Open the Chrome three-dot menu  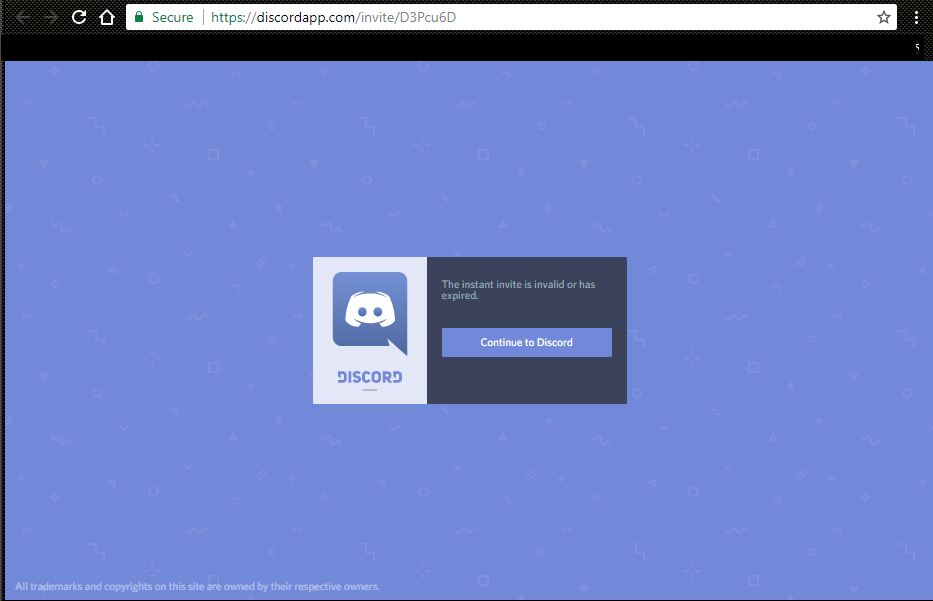916,17
